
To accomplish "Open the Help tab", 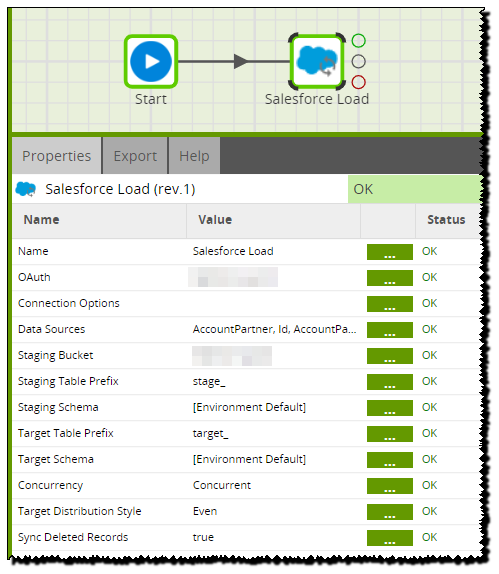I will pos(194,156).
